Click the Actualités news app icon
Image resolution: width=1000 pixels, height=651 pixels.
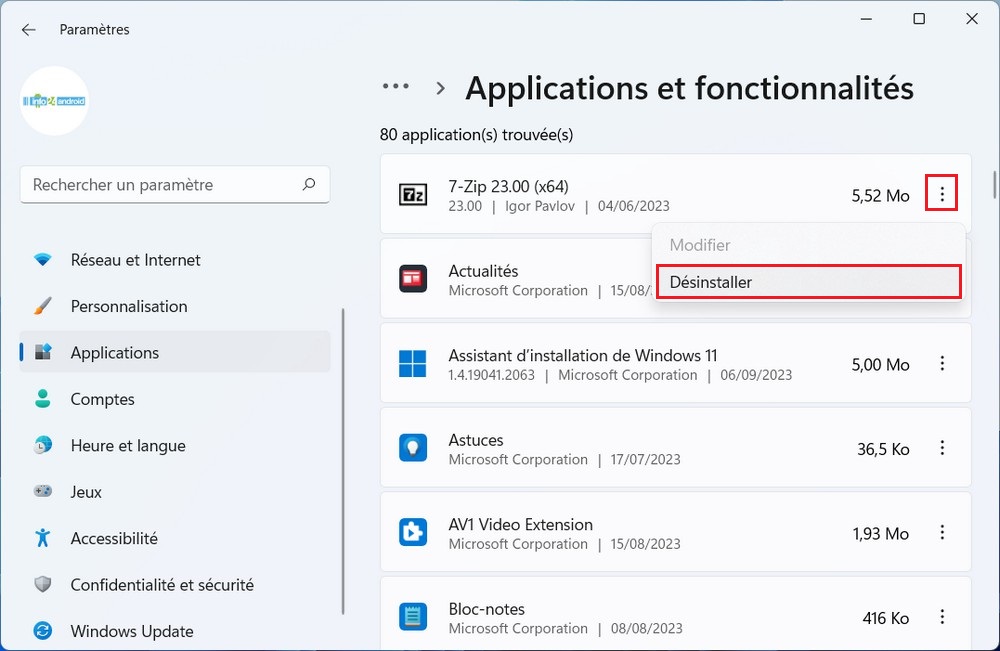point(413,279)
